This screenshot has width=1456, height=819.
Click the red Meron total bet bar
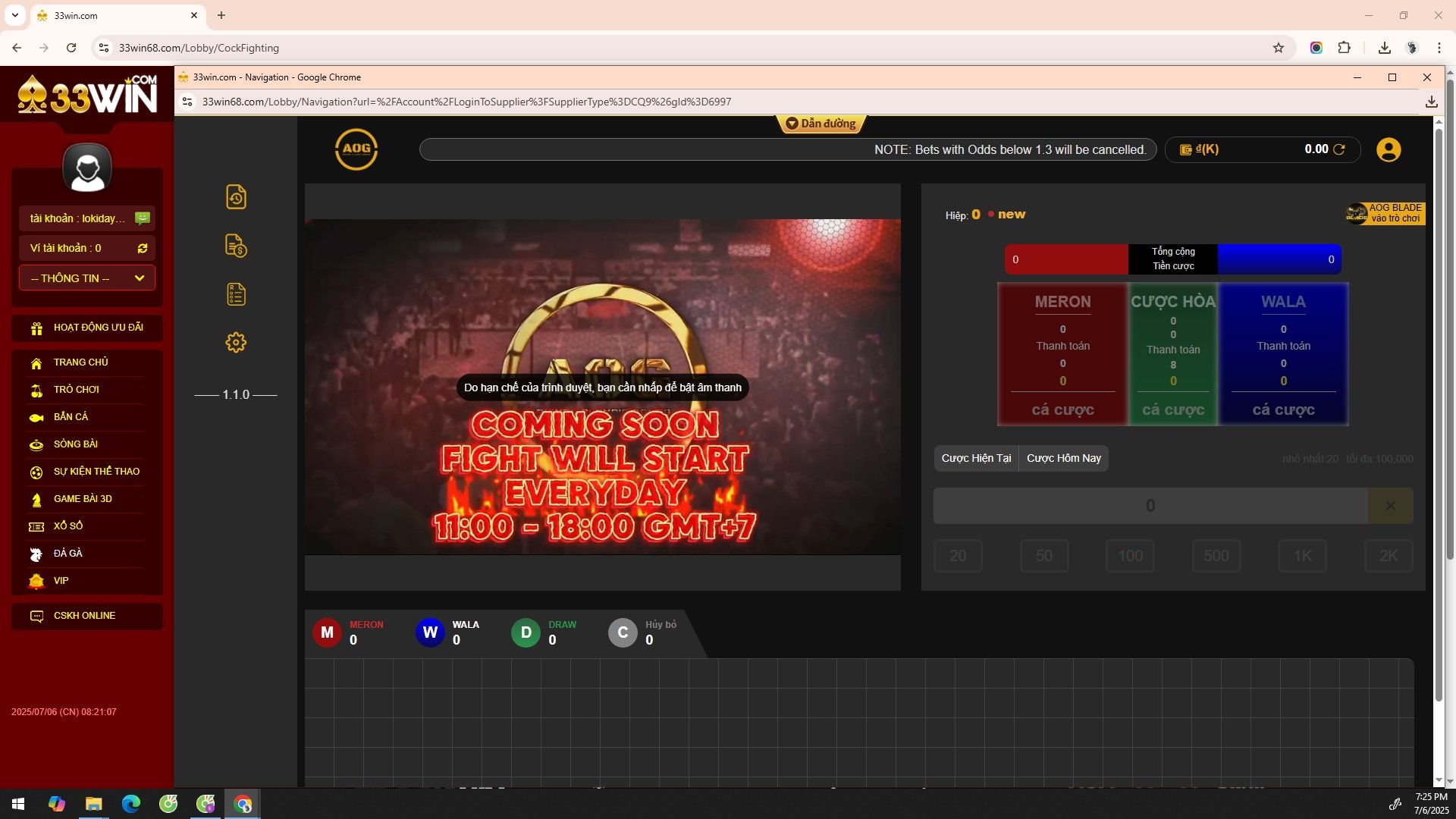1066,259
